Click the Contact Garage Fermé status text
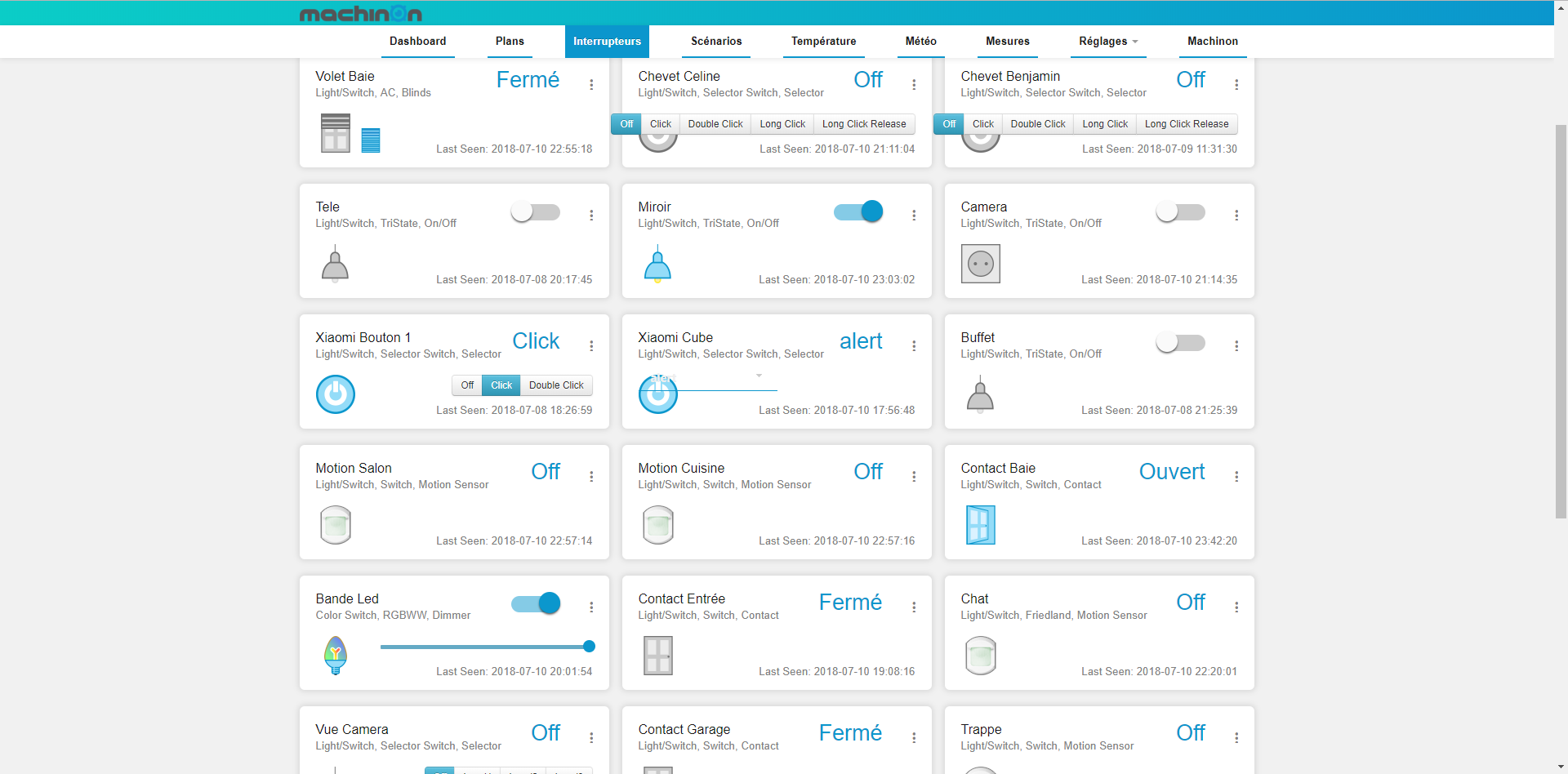The height and width of the screenshot is (774, 1568). 850,733
